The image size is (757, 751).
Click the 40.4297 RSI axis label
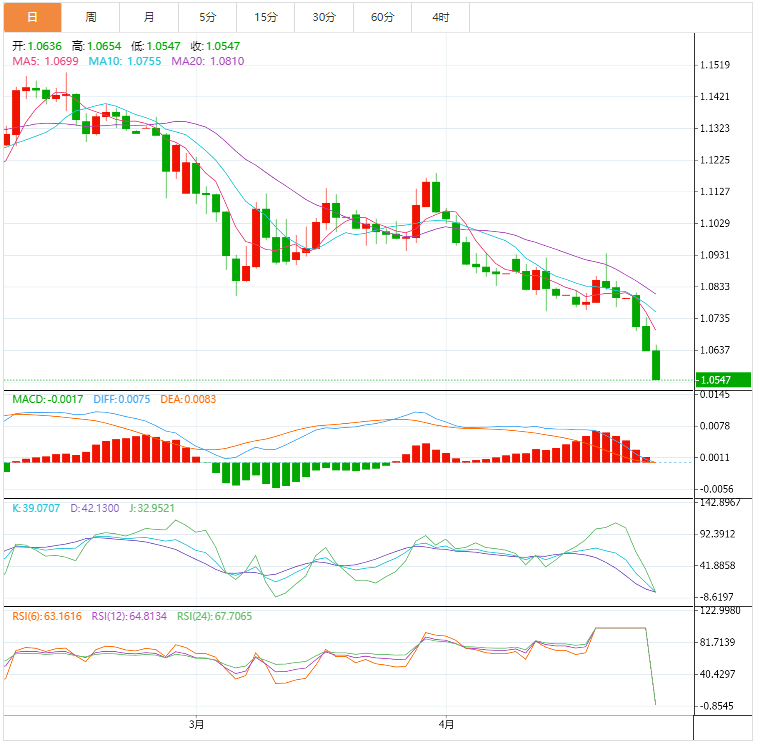(x=717, y=674)
